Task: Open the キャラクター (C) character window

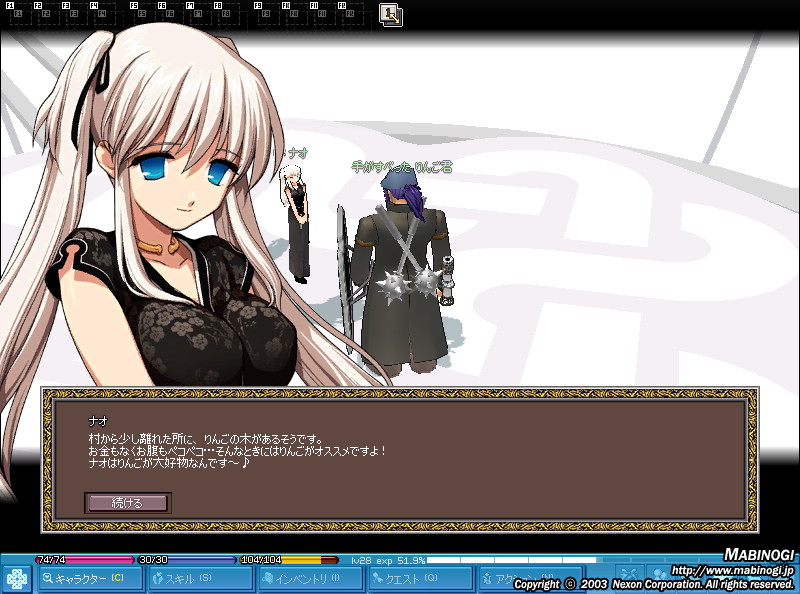Action: click(x=90, y=579)
